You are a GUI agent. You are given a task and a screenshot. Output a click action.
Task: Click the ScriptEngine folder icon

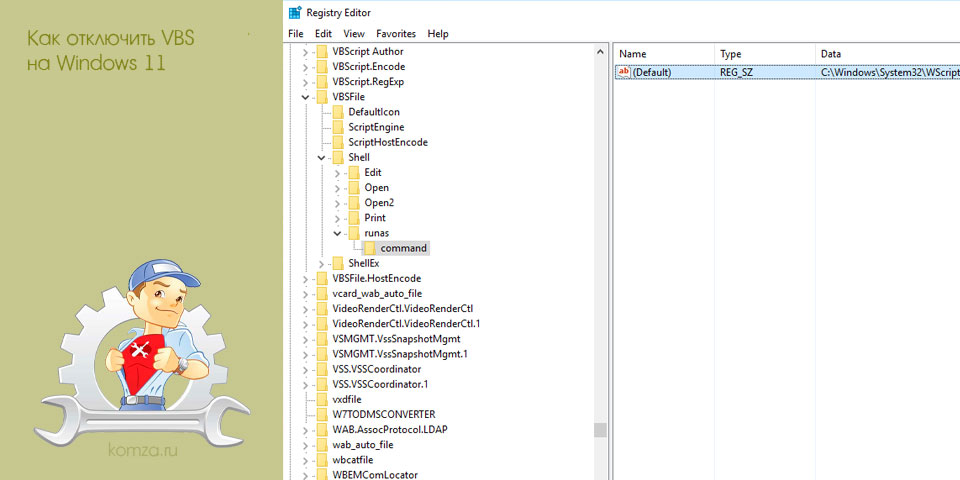[x=338, y=127]
